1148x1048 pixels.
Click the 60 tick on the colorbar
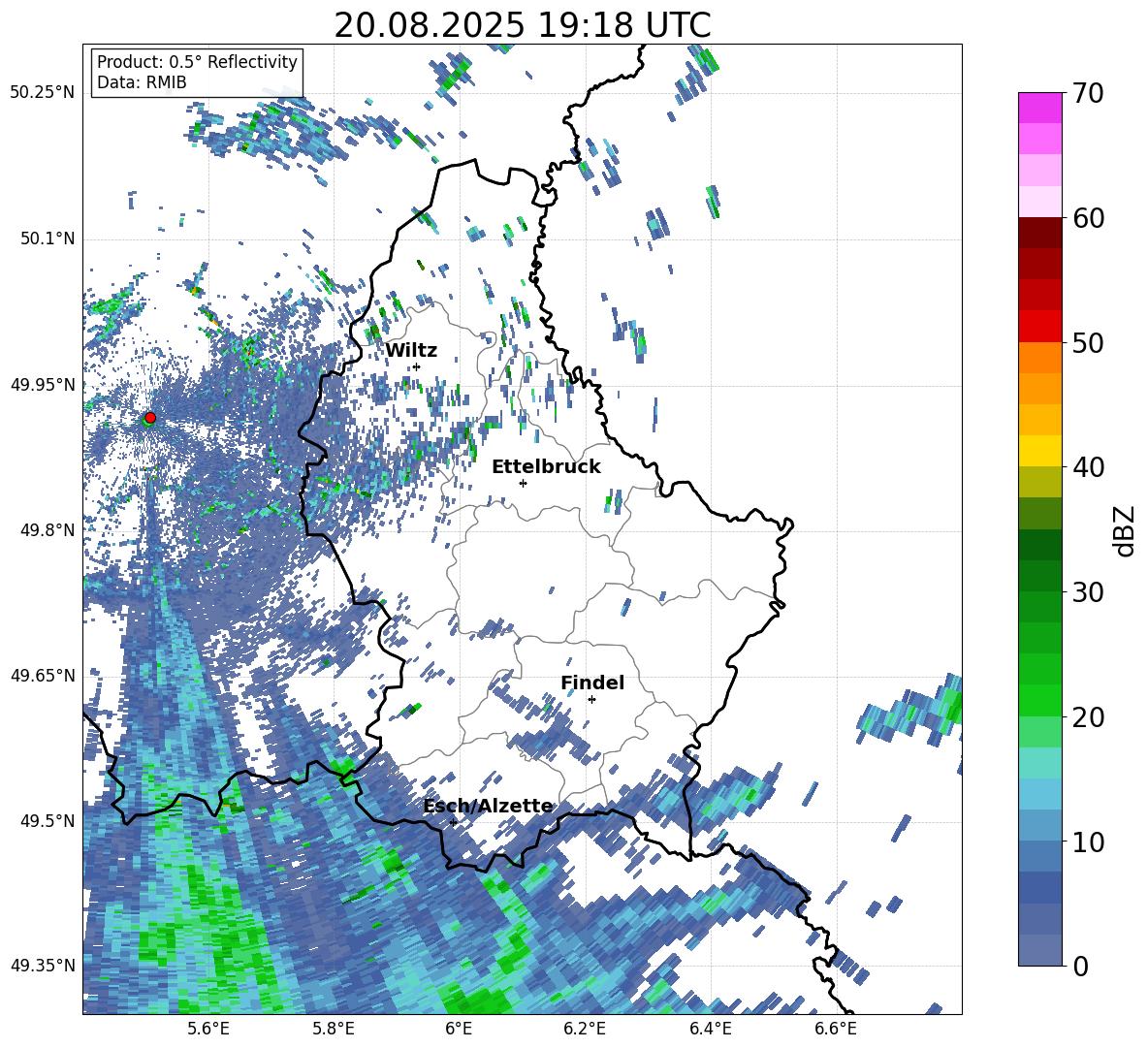(x=1087, y=218)
